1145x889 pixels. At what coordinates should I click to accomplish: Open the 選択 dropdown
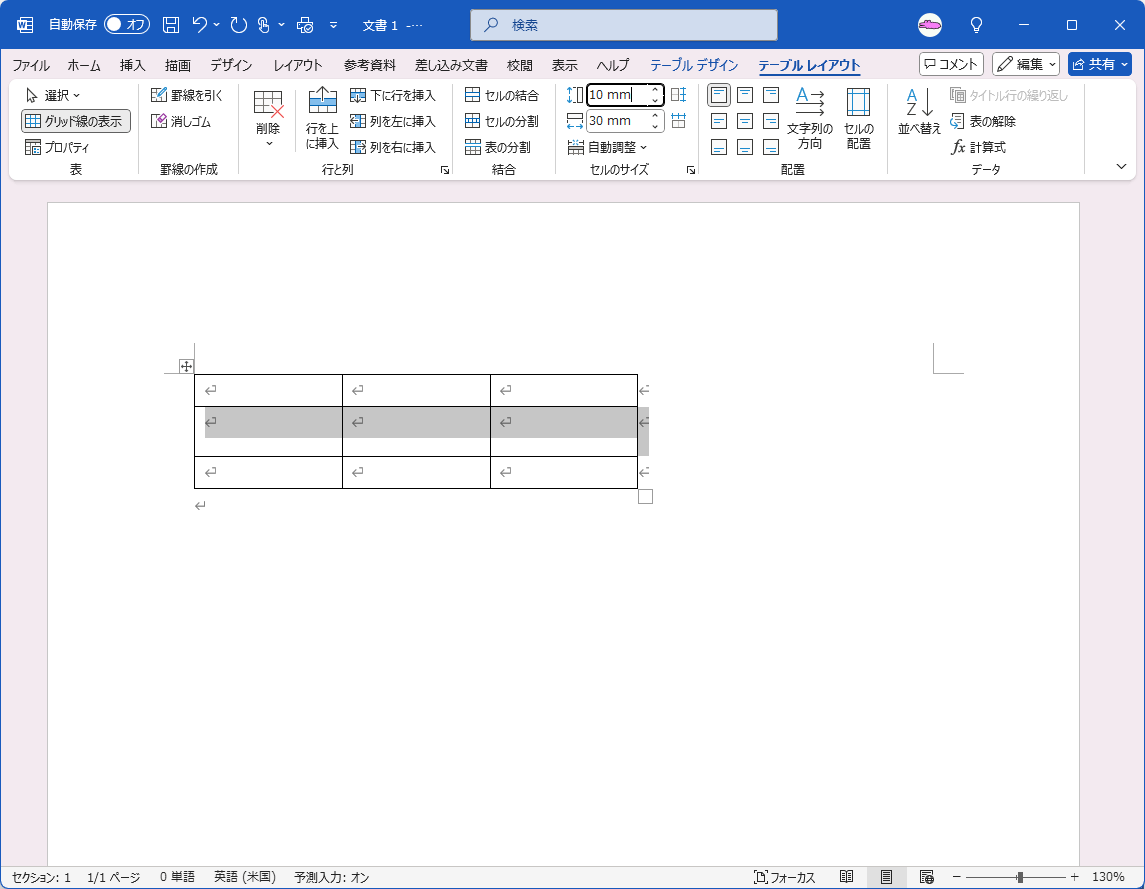(53, 95)
